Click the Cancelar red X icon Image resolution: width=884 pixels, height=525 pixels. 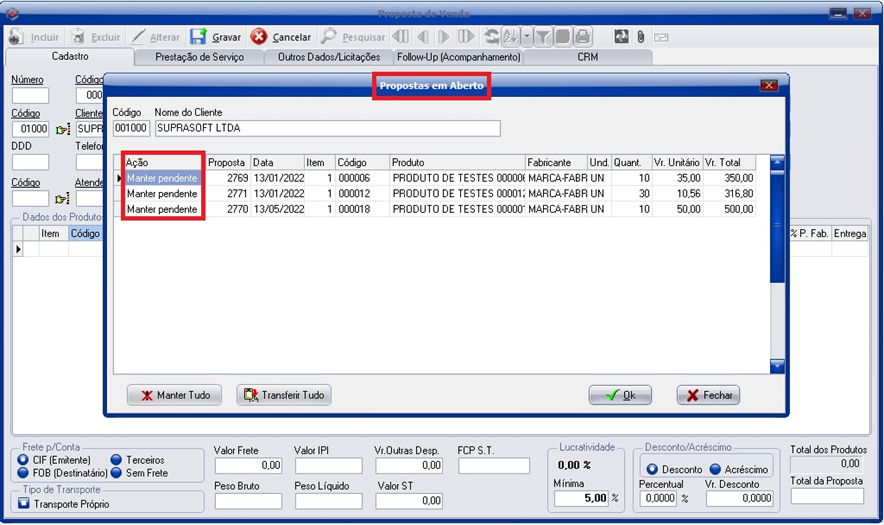259,37
